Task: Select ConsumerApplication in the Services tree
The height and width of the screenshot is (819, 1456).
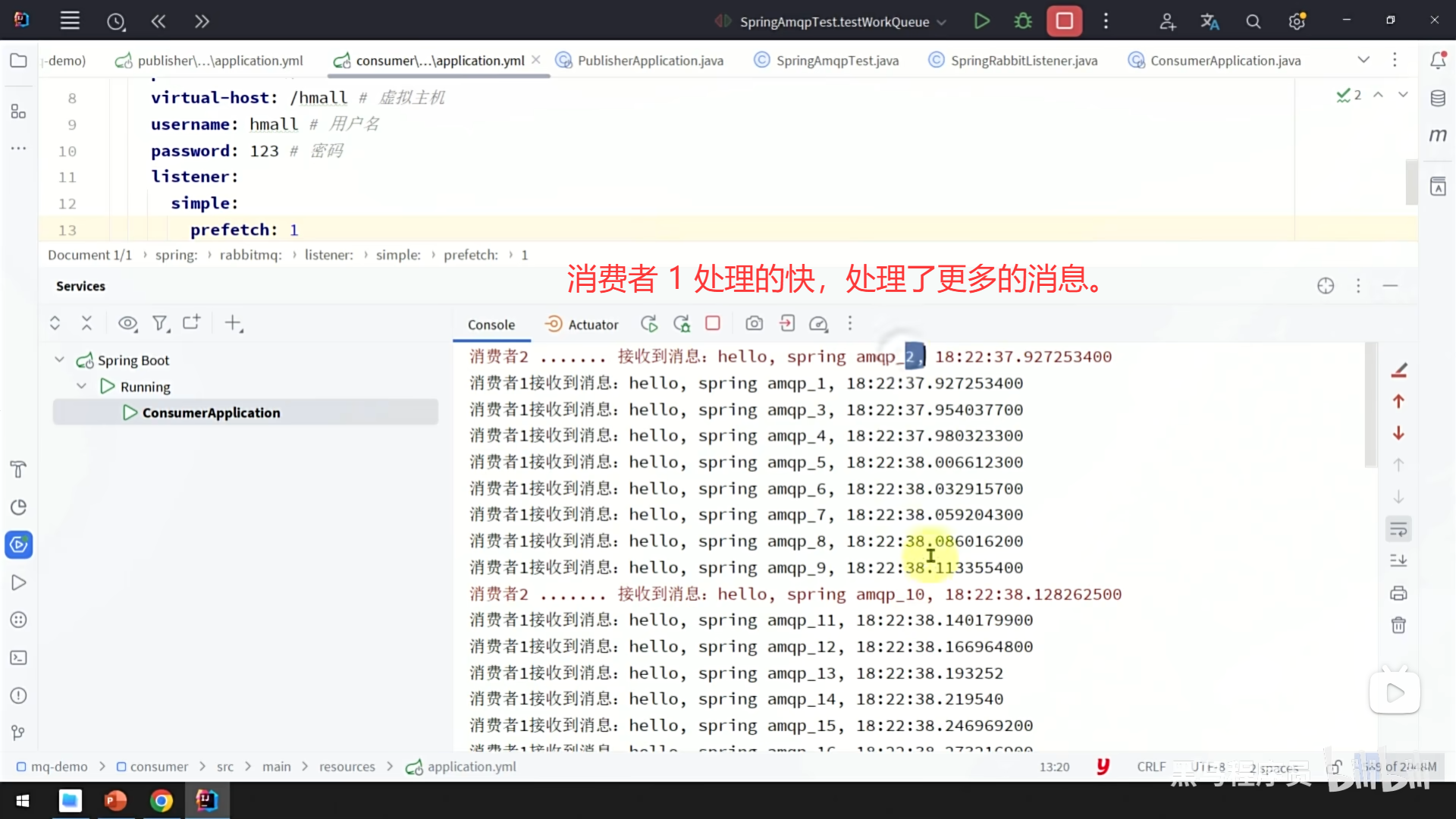Action: 211,413
